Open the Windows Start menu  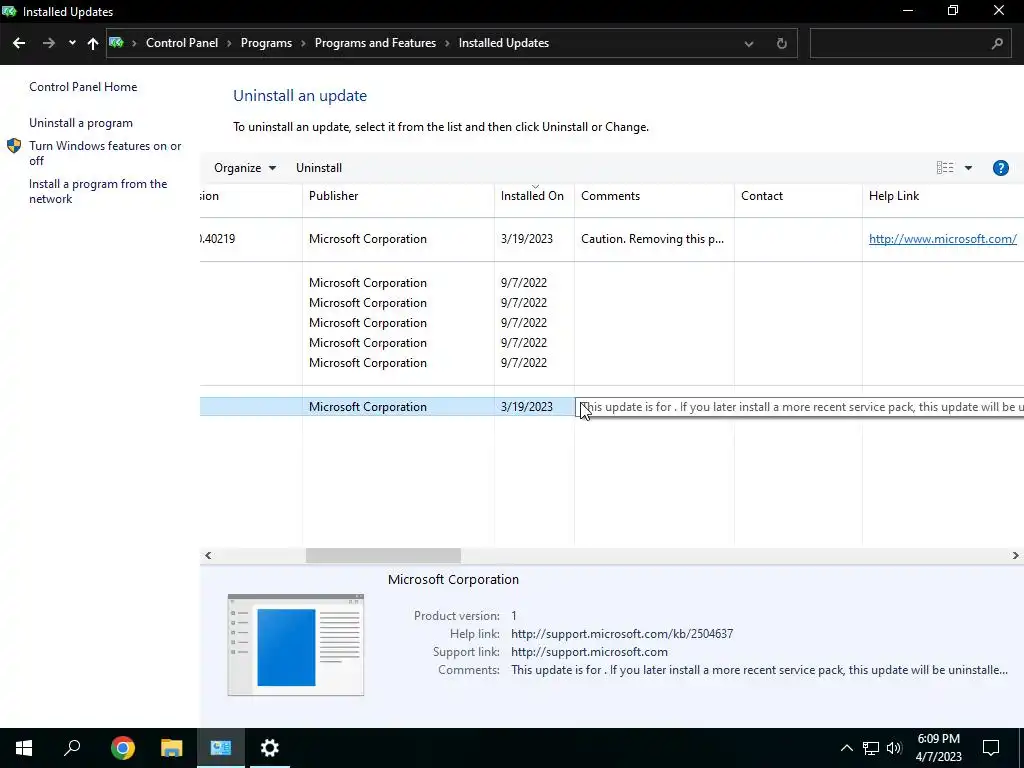[24, 748]
